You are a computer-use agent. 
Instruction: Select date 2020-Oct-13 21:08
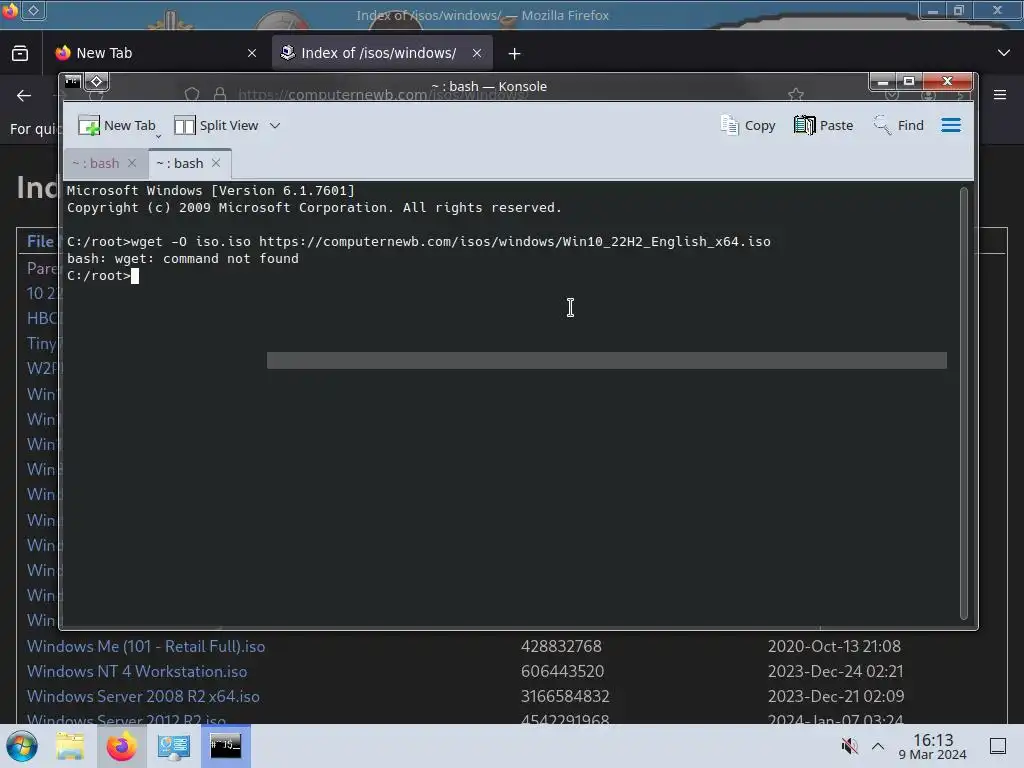[834, 647]
